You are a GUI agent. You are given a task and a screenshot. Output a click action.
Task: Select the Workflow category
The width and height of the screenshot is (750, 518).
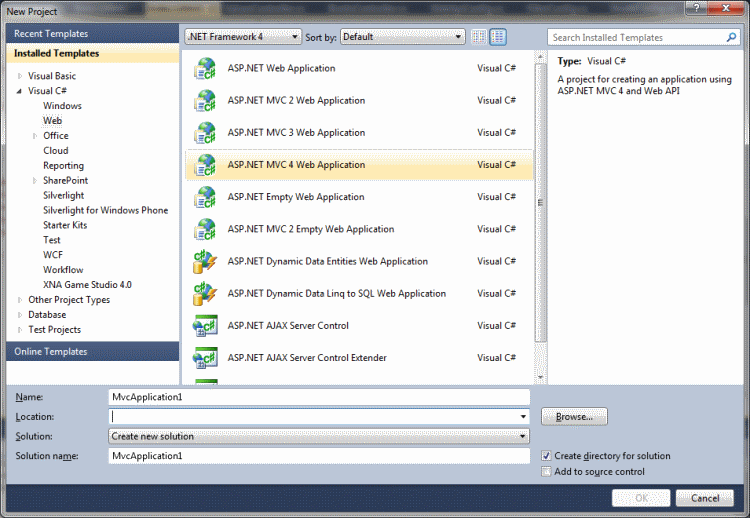tap(63, 270)
